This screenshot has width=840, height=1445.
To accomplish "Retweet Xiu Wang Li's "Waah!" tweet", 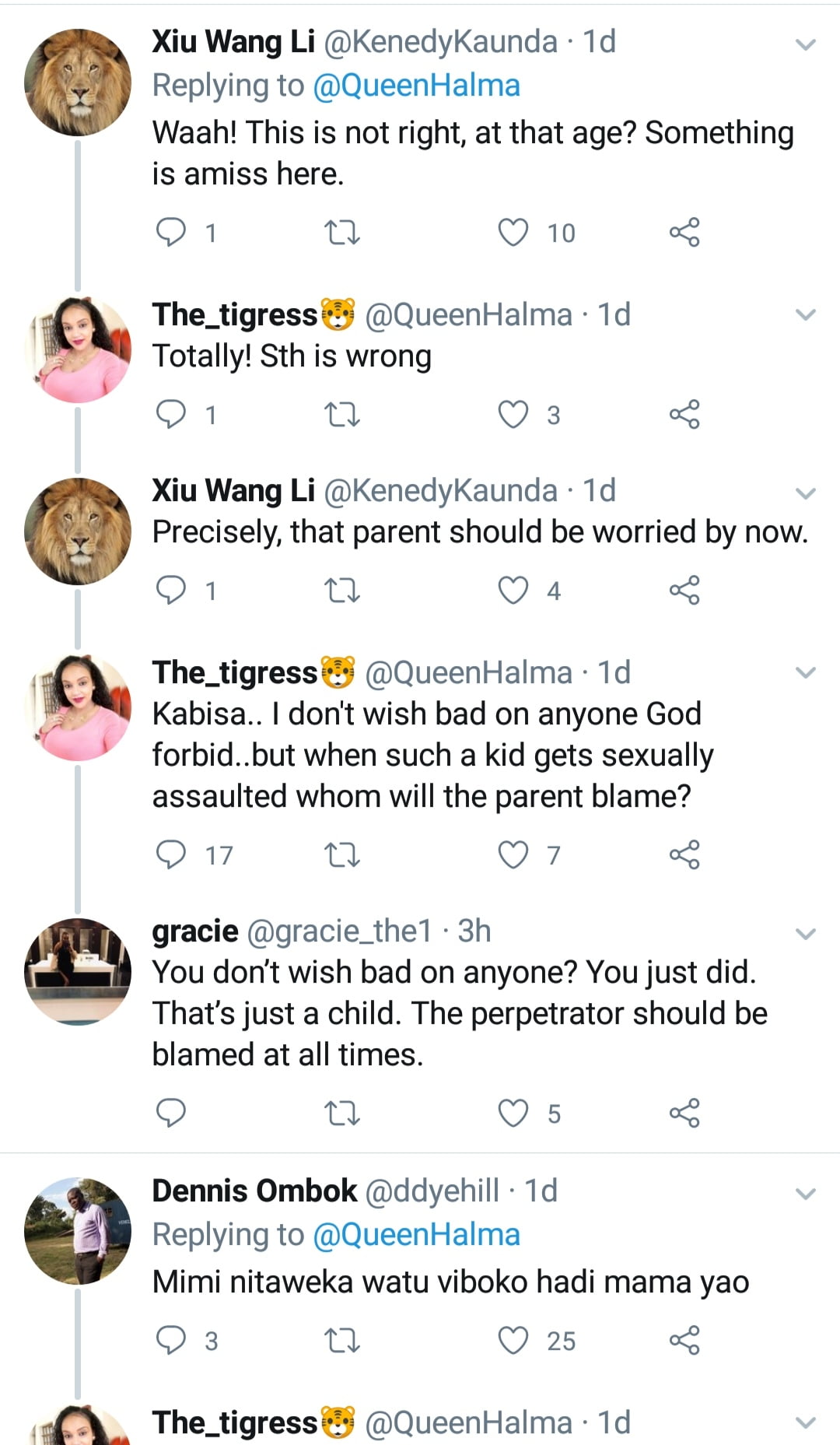I will click(341, 232).
